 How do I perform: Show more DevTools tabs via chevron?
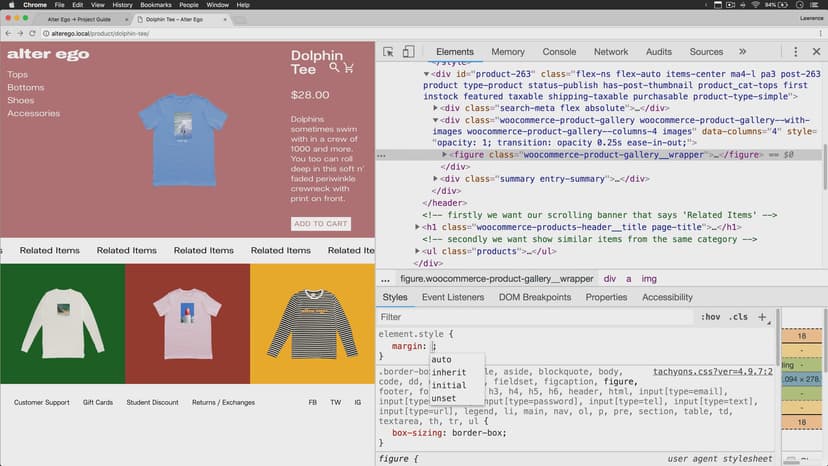742,52
